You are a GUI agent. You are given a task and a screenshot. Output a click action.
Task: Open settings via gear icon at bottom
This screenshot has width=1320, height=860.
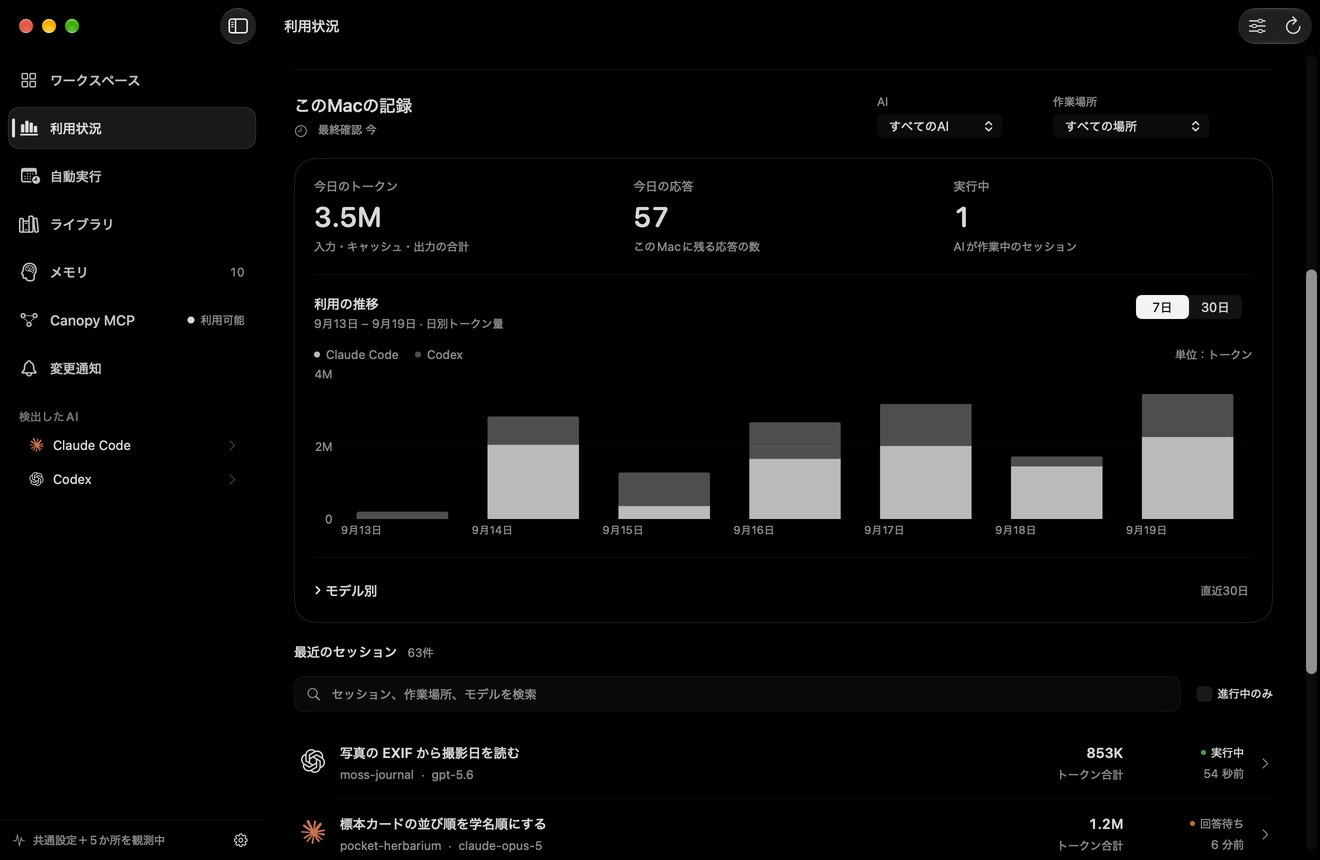pos(240,840)
